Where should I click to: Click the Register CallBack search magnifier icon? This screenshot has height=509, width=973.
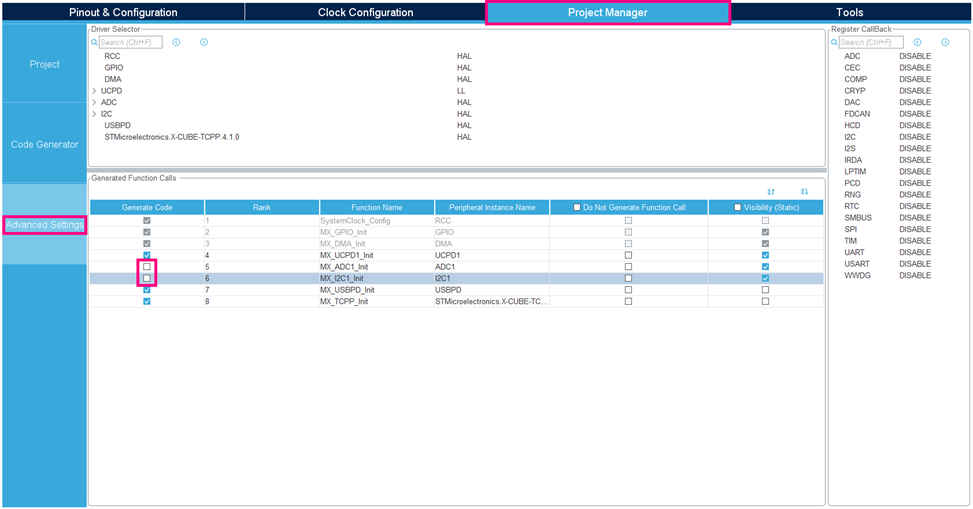(835, 42)
